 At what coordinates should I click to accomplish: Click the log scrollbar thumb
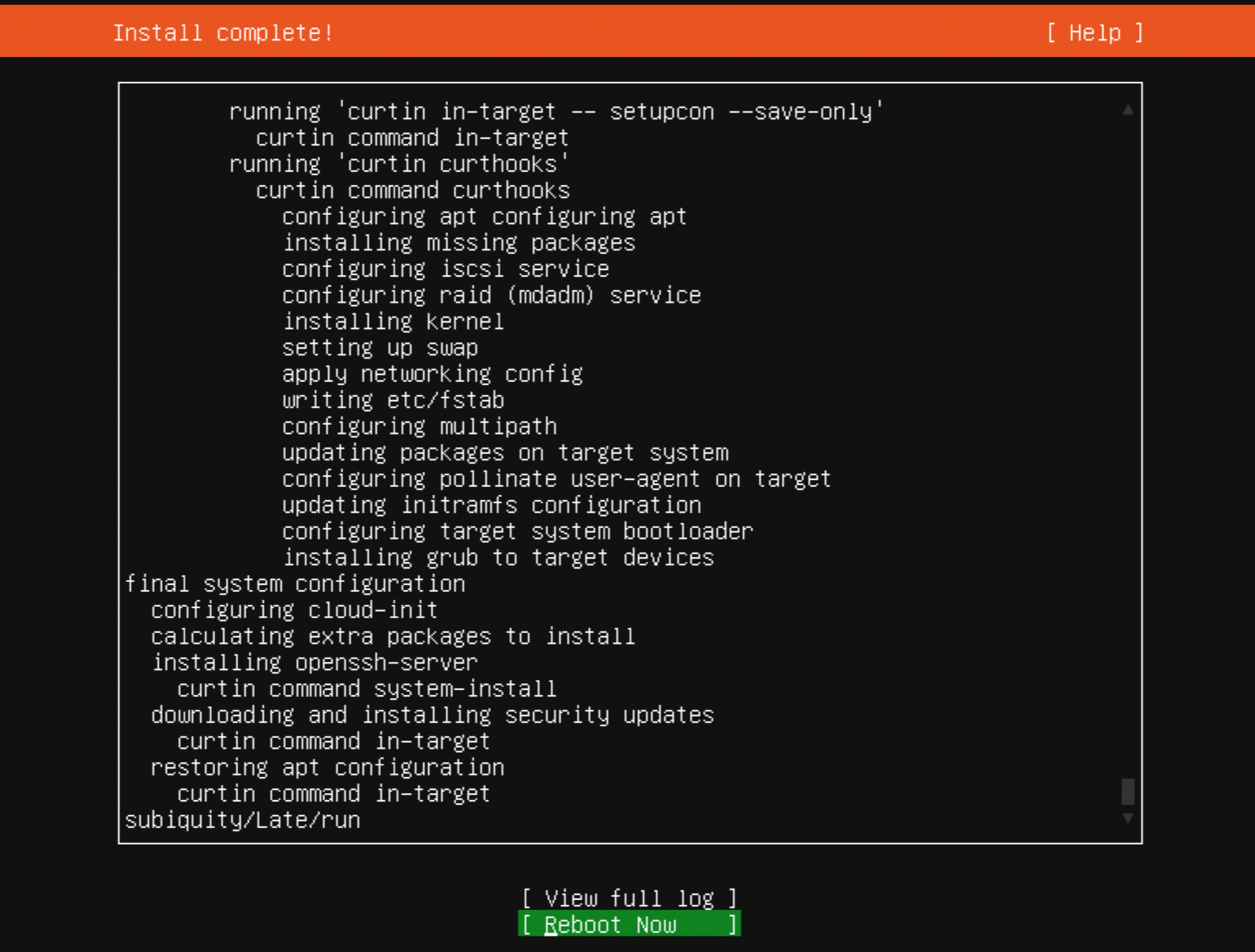(1128, 791)
